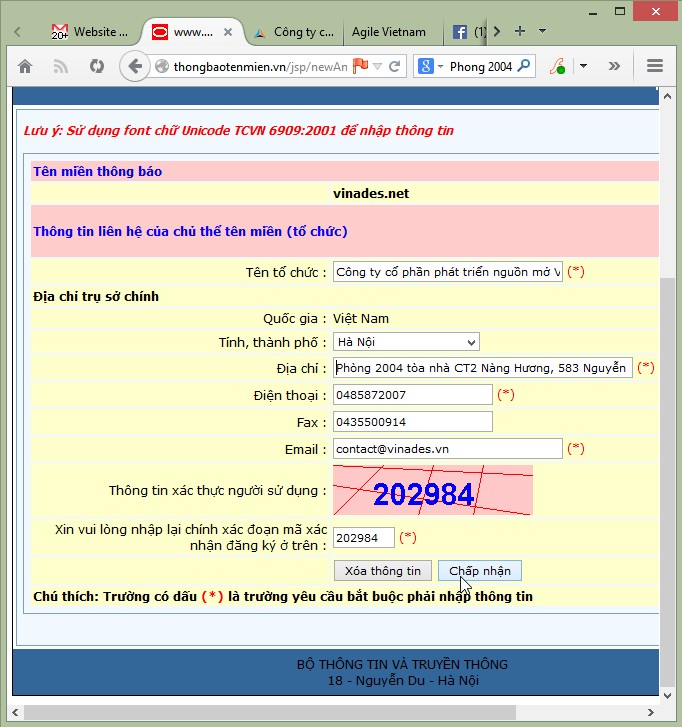The width and height of the screenshot is (682, 727).
Task: Switch to the Facebook tab
Action: pyautogui.click(x=466, y=32)
